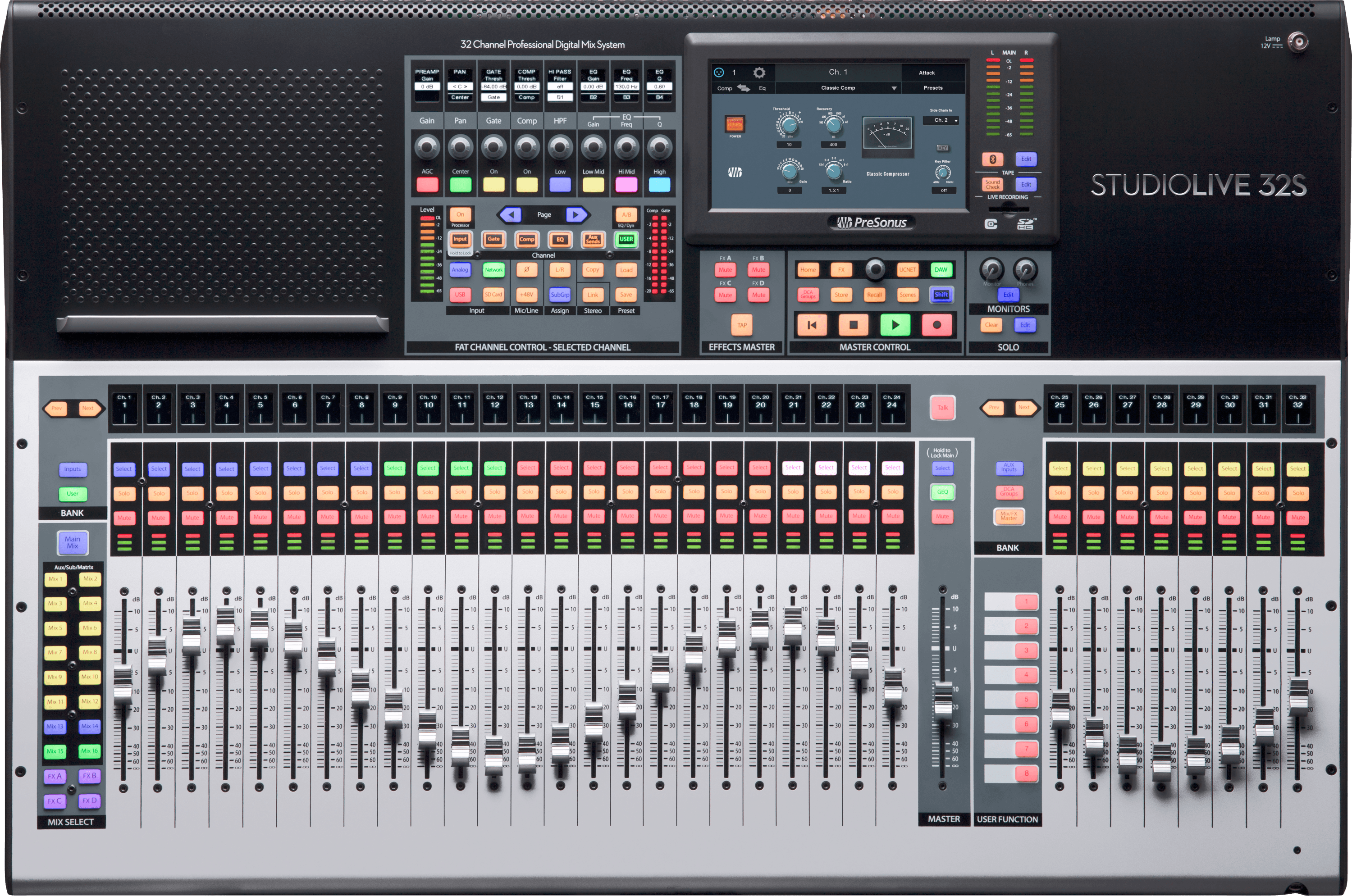Select the red USB input source

pos(460,295)
